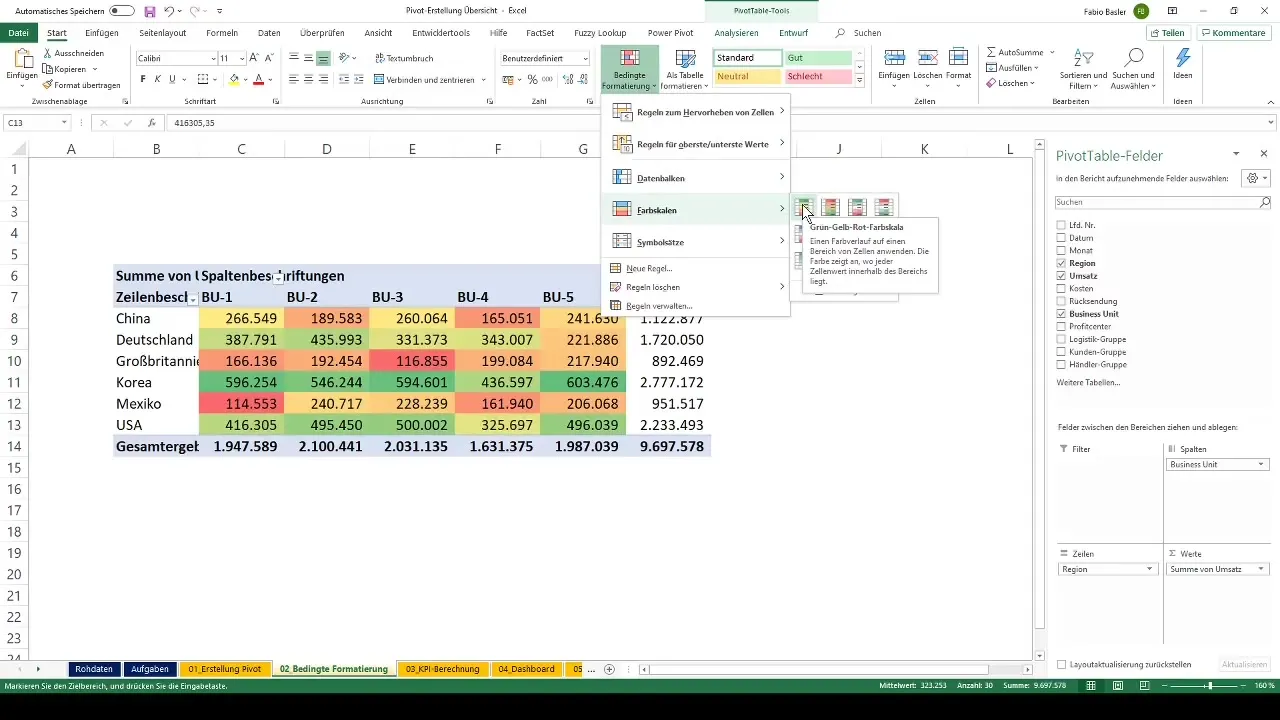Click Textumbruch wrap text
Image resolution: width=1280 pixels, height=720 pixels.
404,58
